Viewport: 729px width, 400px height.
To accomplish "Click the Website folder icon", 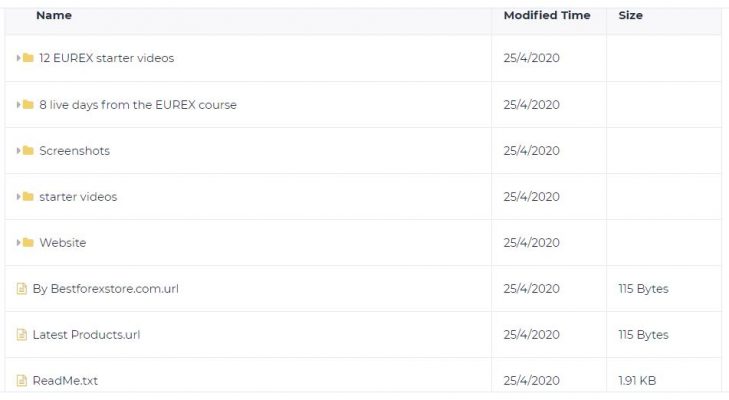I will click(x=28, y=242).
